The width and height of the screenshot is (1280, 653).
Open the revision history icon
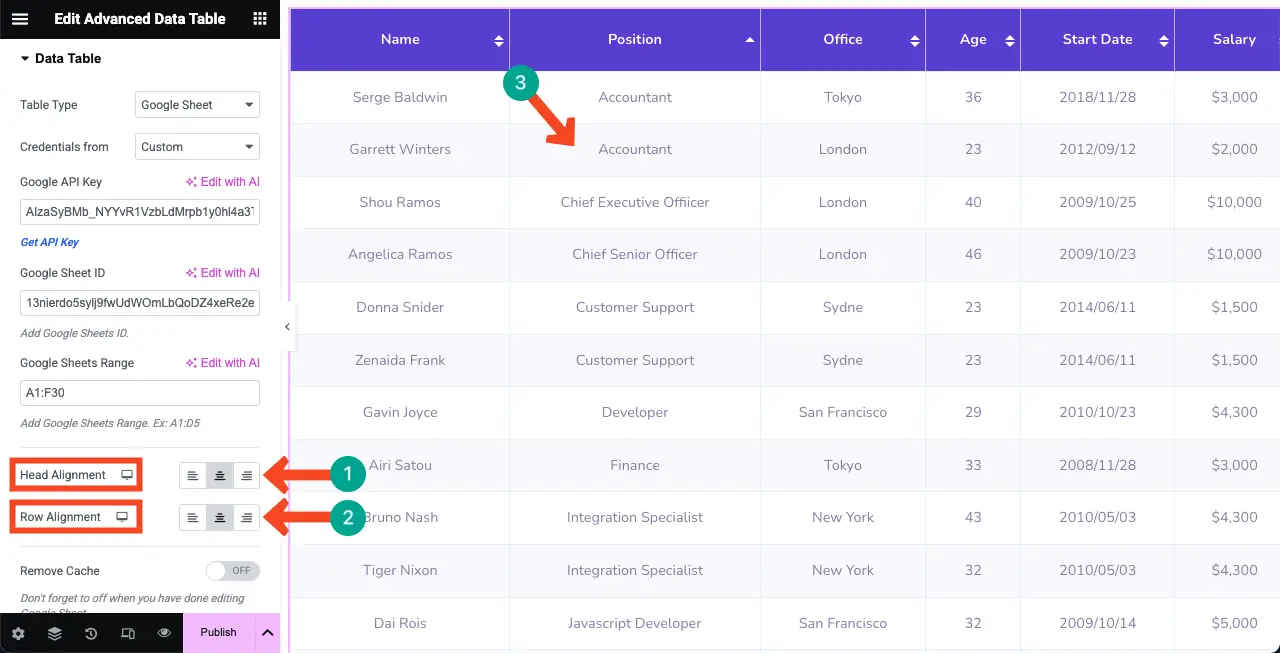[91, 633]
